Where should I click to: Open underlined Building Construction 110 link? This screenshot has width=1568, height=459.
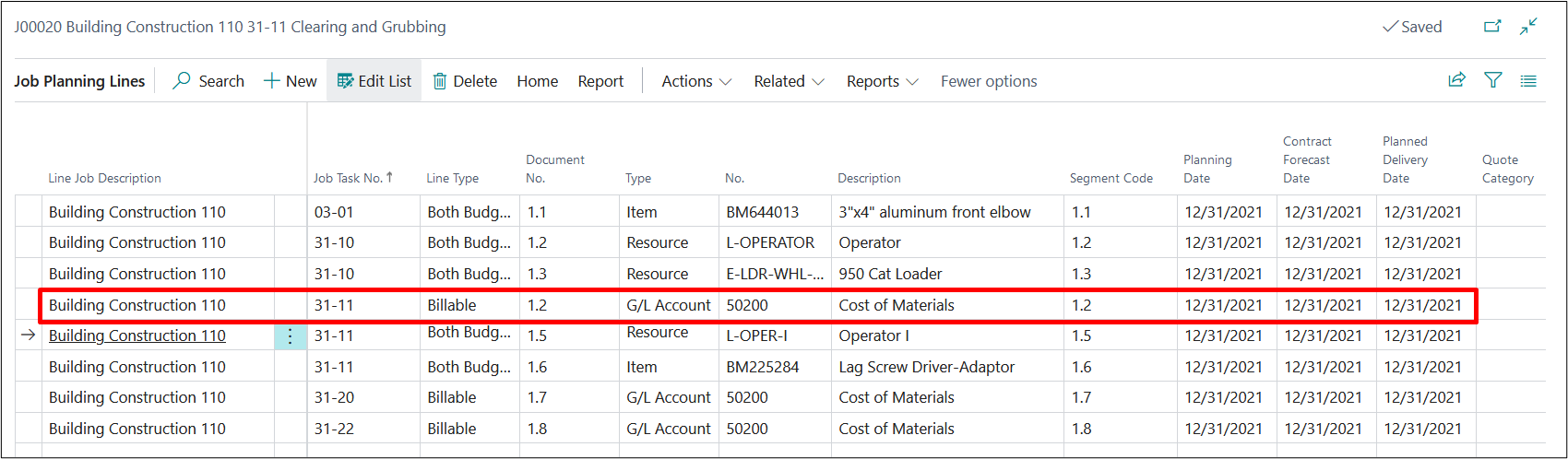click(x=137, y=335)
